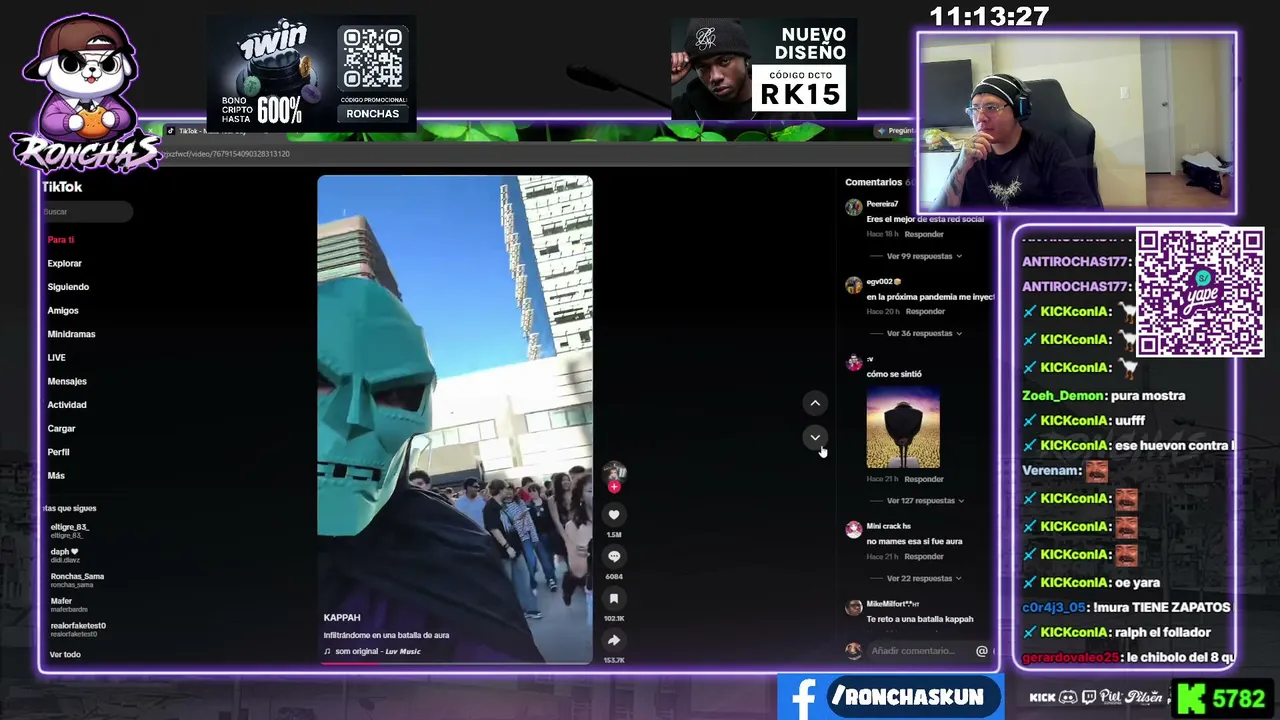Go to the previous video with the up arrow
The width and height of the screenshot is (1280, 720).
[815, 403]
